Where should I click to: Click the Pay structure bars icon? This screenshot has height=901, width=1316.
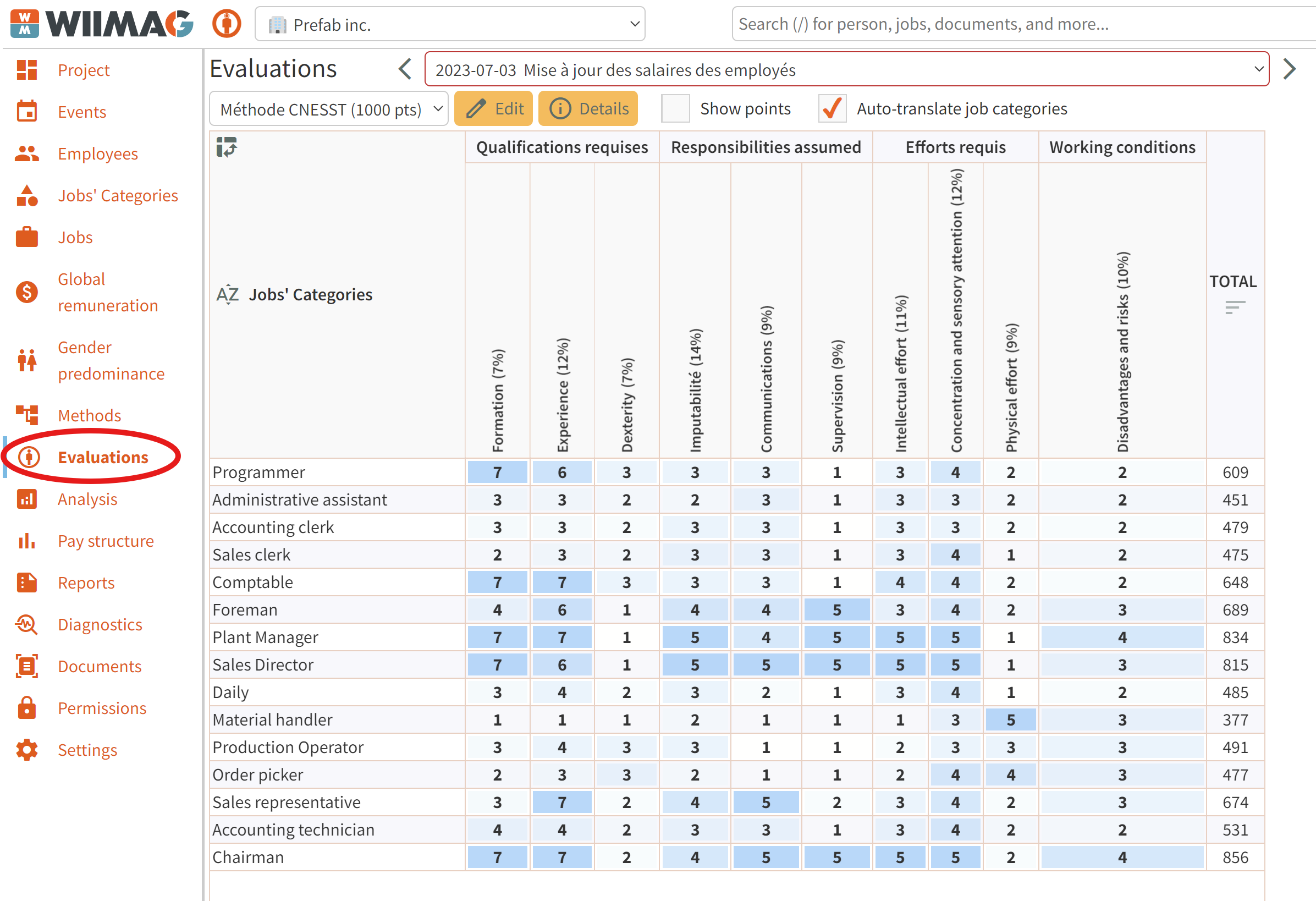(26, 541)
